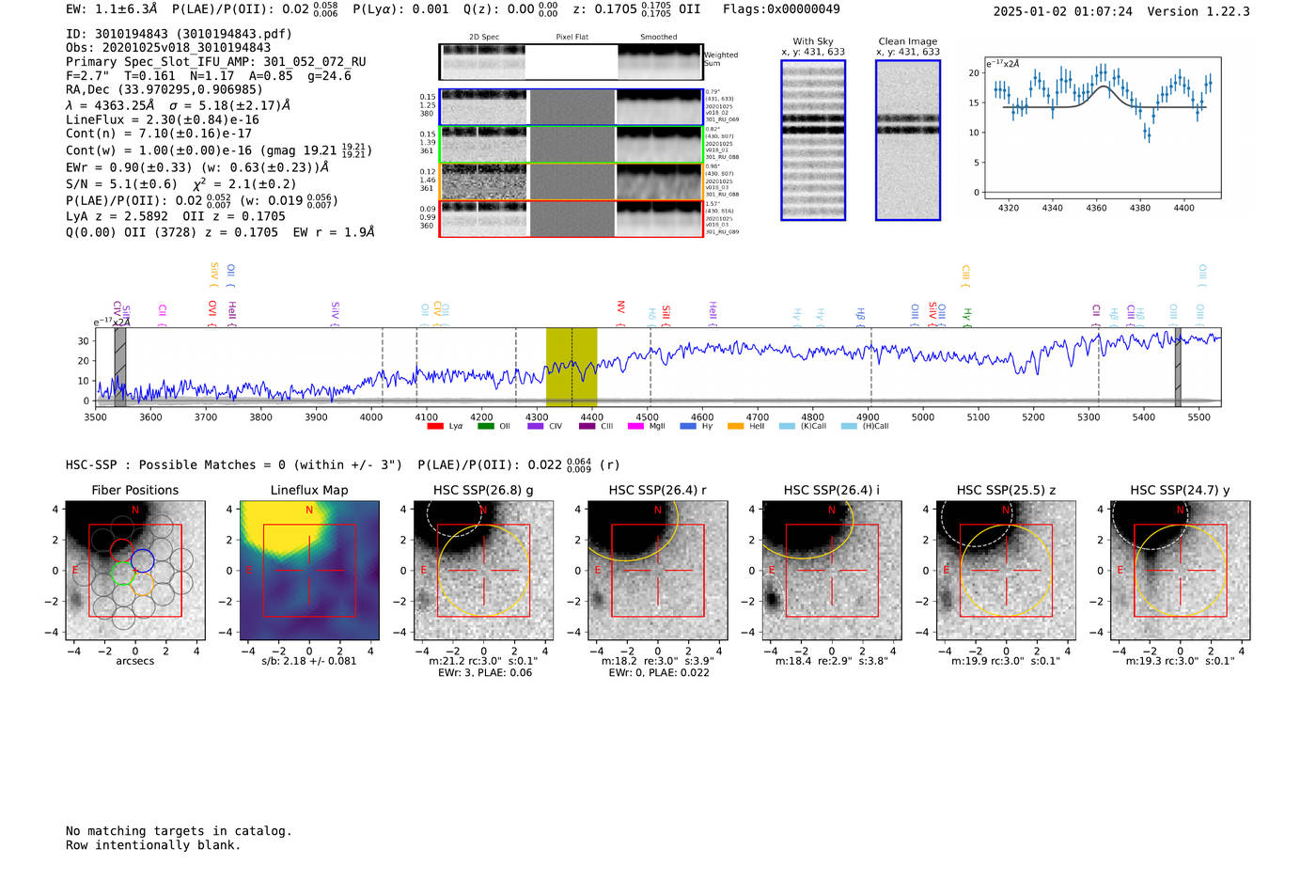1316x896 pixels.
Task: Click the Cont(n) = 7.10(±0.16)e-17 line
Action: 159,134
